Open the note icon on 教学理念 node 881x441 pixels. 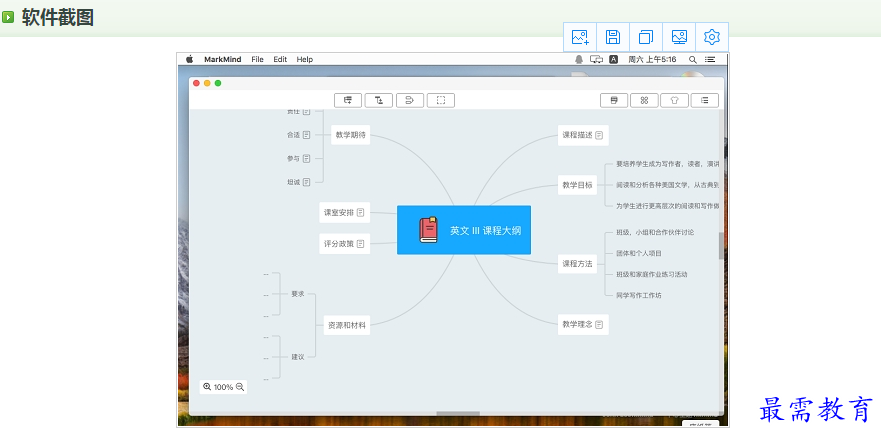[599, 325]
